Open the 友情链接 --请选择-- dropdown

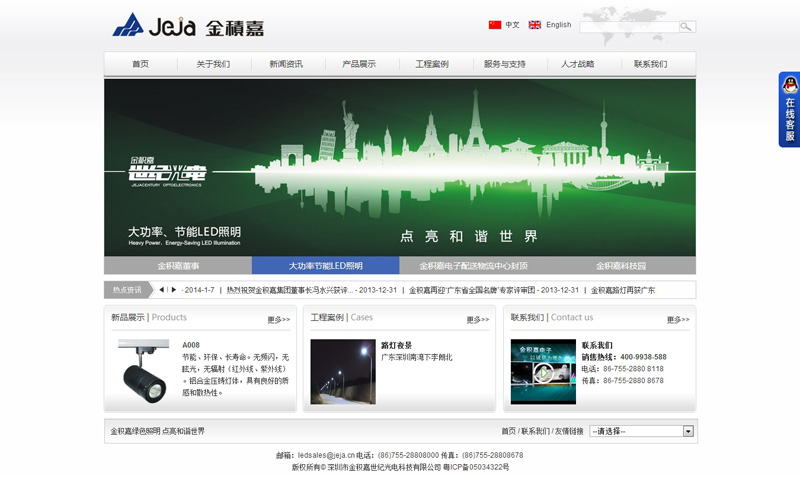pos(641,431)
